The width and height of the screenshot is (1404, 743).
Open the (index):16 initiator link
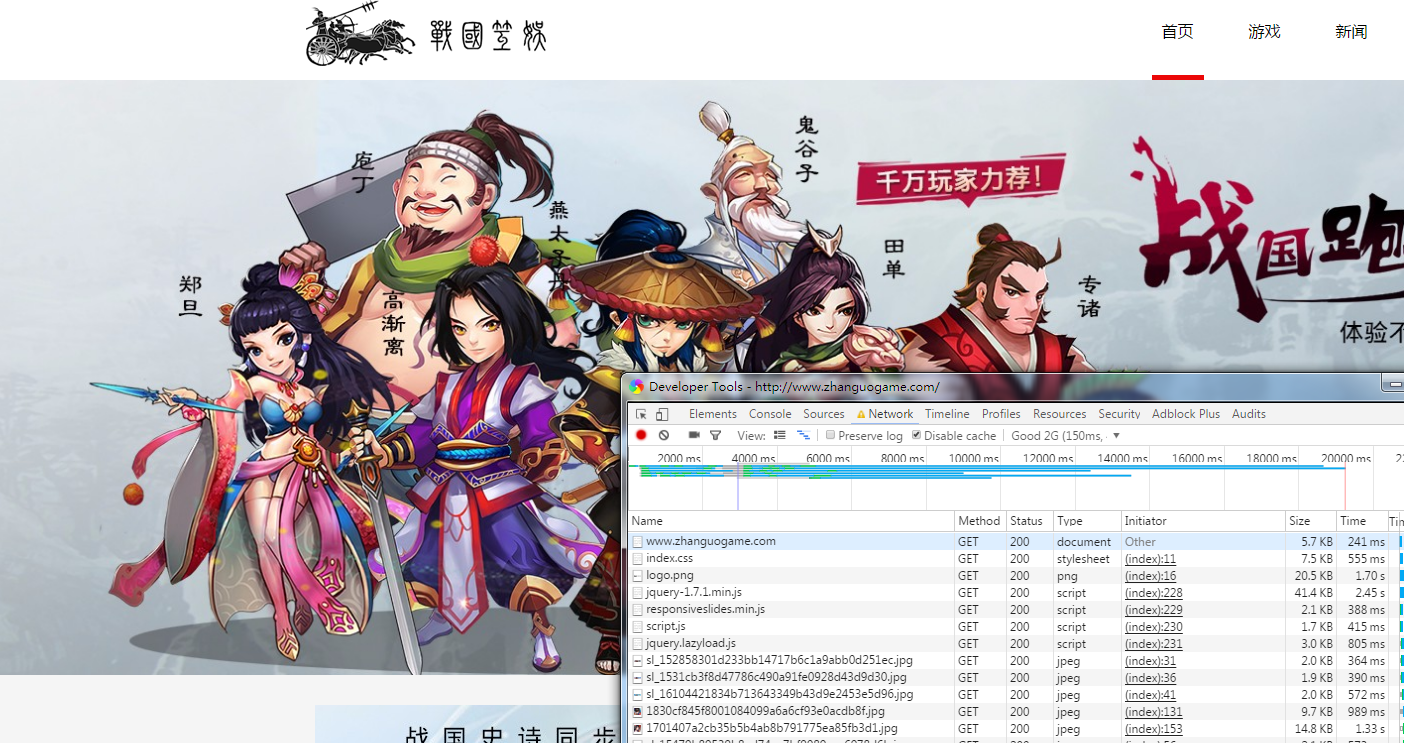pos(1150,576)
